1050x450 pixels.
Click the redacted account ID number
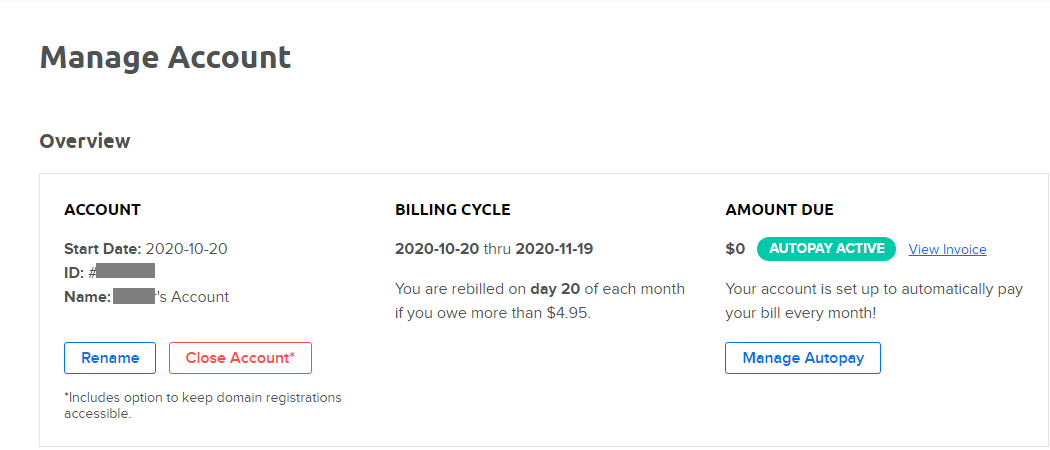click(x=124, y=272)
